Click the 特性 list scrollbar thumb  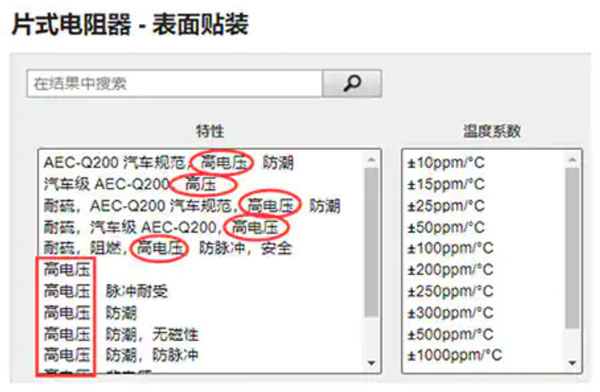pyautogui.click(x=371, y=242)
